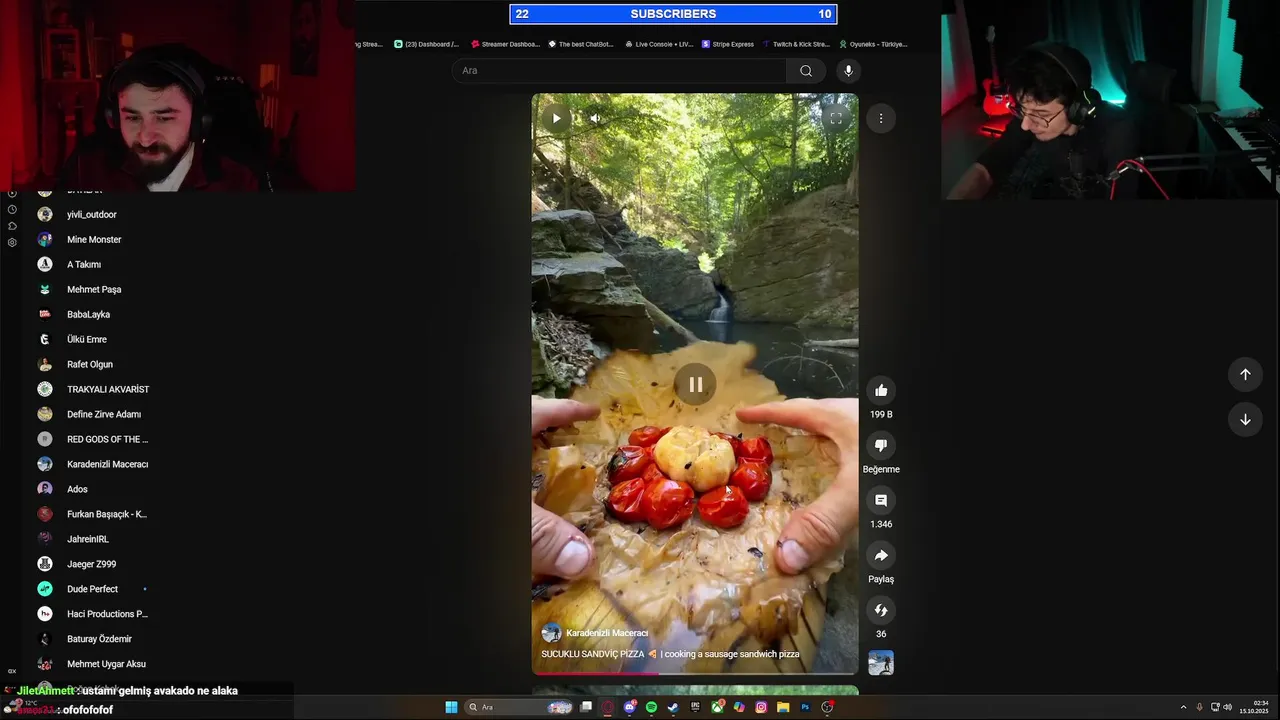Select Jaeger Z999 in subscriptions list

[x=92, y=565]
